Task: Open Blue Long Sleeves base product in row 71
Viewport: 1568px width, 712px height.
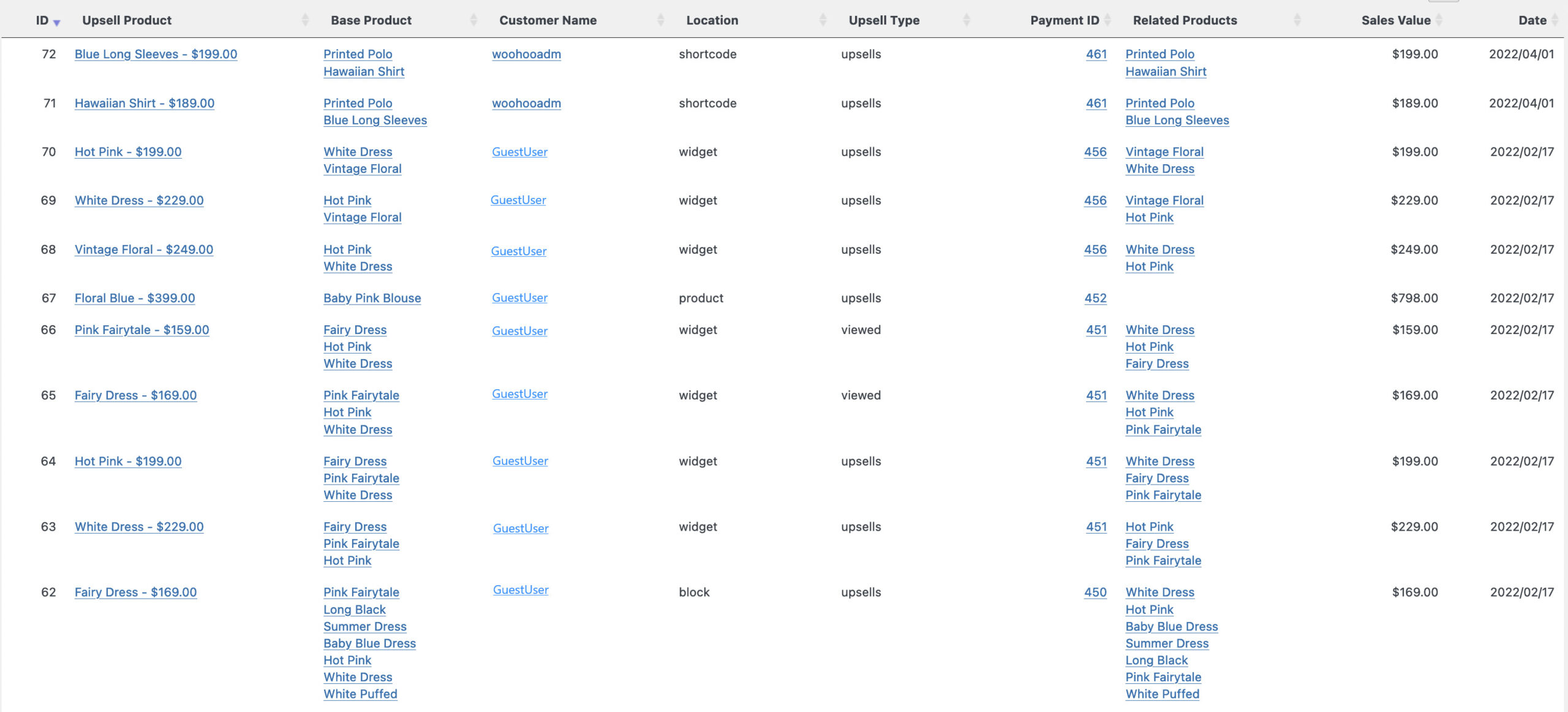Action: pyautogui.click(x=375, y=120)
